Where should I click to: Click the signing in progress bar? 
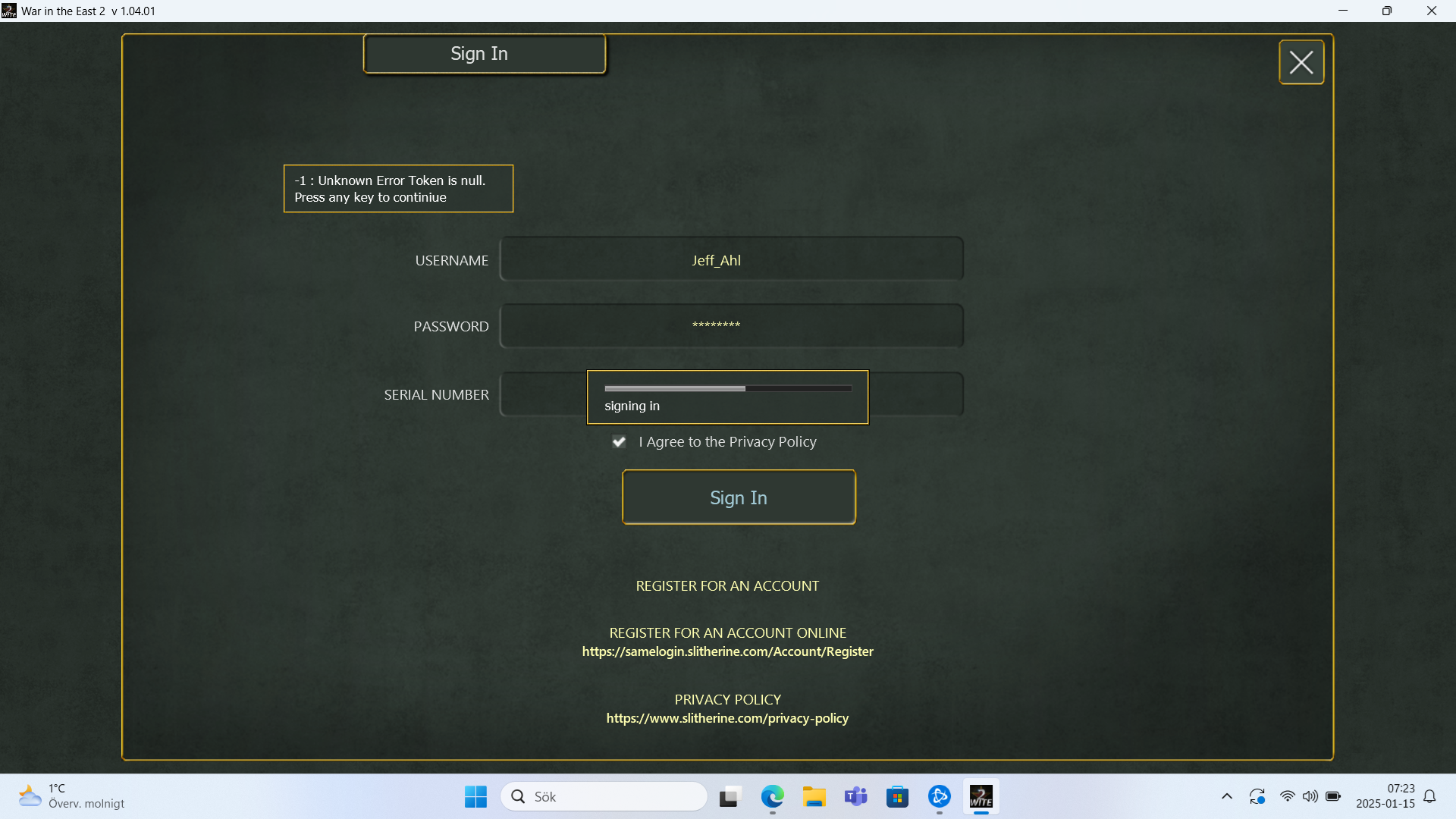[x=728, y=388]
